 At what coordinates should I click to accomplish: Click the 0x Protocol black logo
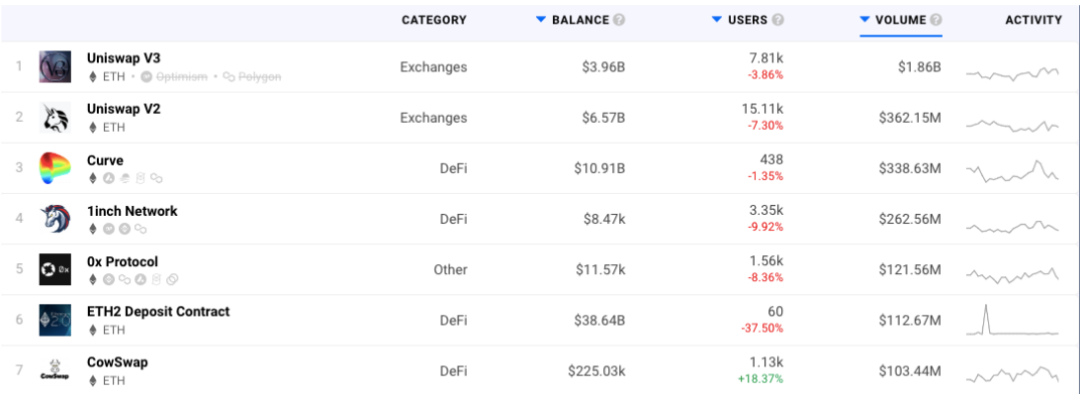[x=55, y=269]
